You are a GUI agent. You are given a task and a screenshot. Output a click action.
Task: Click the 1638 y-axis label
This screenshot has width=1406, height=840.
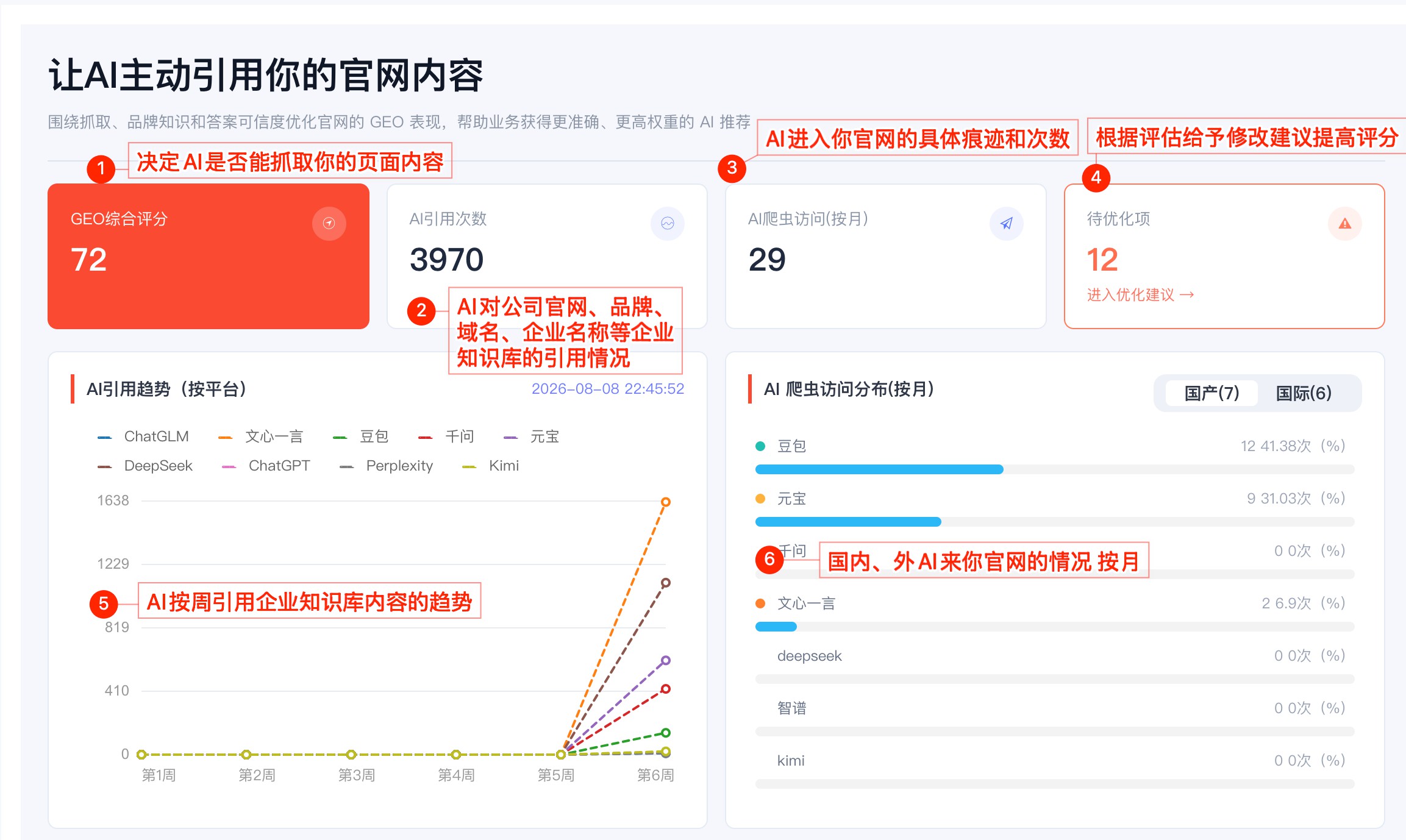coord(113,500)
